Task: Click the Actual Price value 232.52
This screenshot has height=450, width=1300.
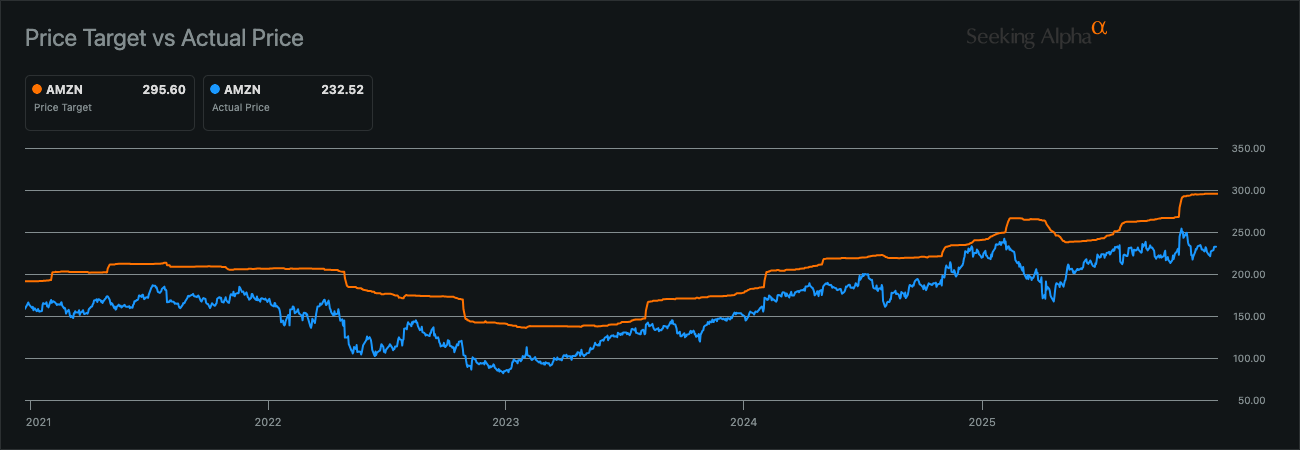Action: click(342, 89)
